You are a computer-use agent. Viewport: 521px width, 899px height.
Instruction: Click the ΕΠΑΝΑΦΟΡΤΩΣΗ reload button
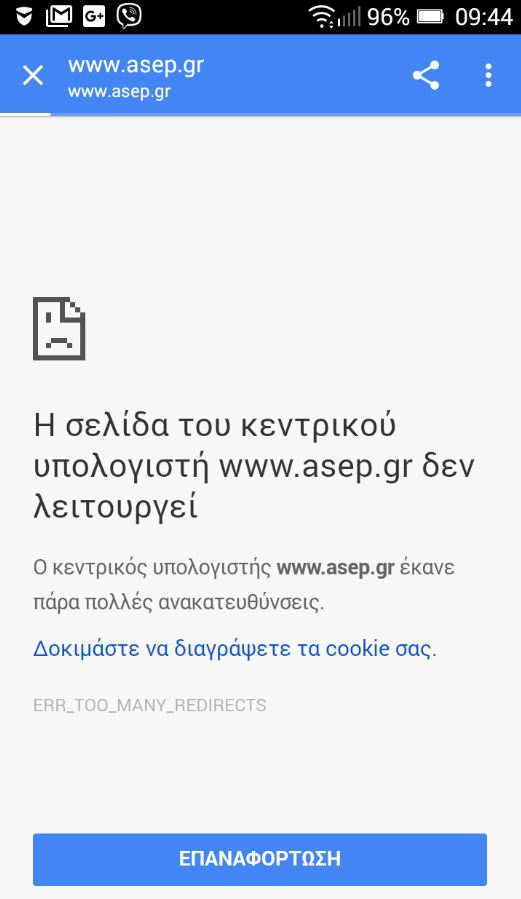point(260,859)
